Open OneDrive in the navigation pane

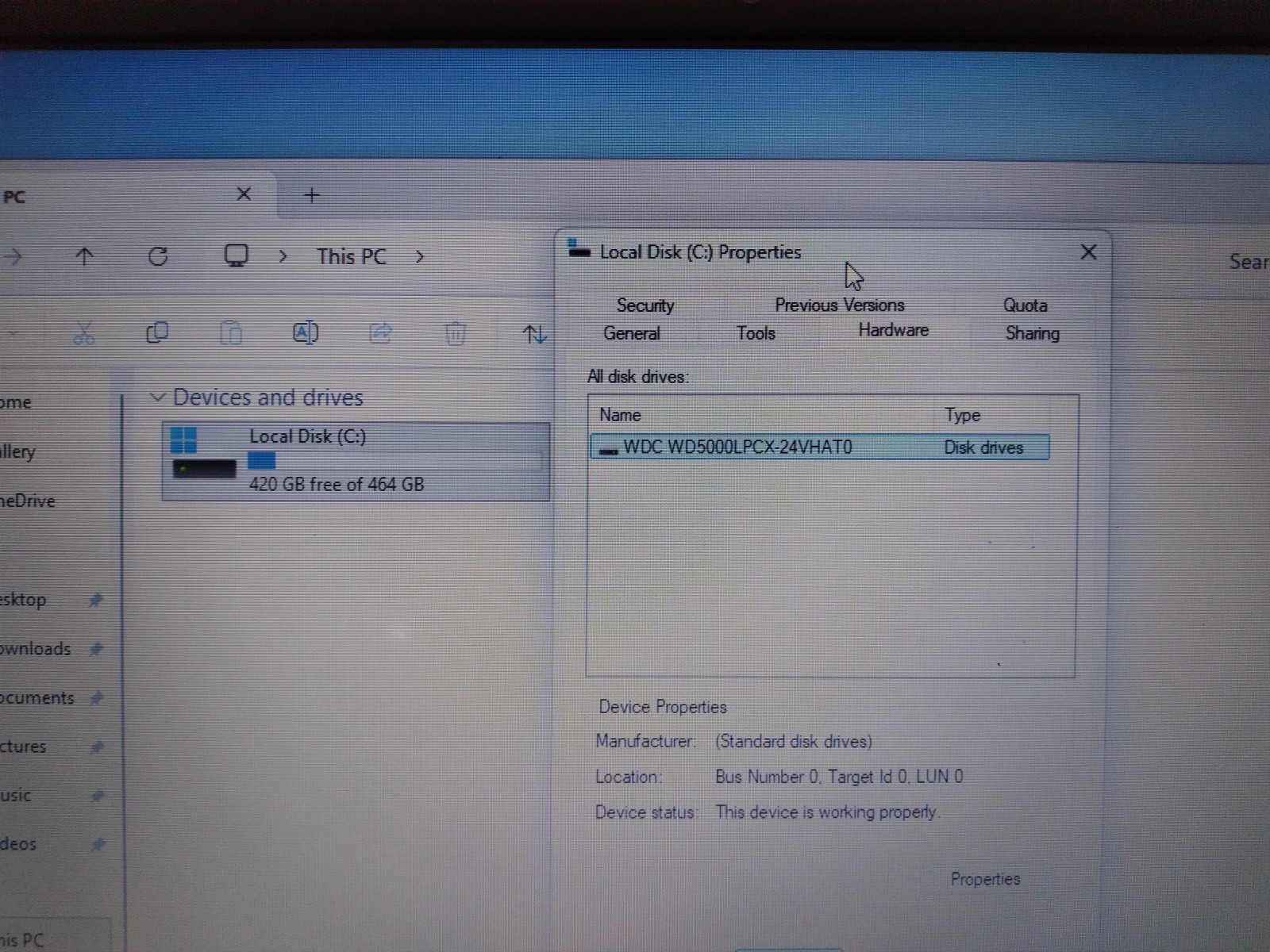pos(28,501)
